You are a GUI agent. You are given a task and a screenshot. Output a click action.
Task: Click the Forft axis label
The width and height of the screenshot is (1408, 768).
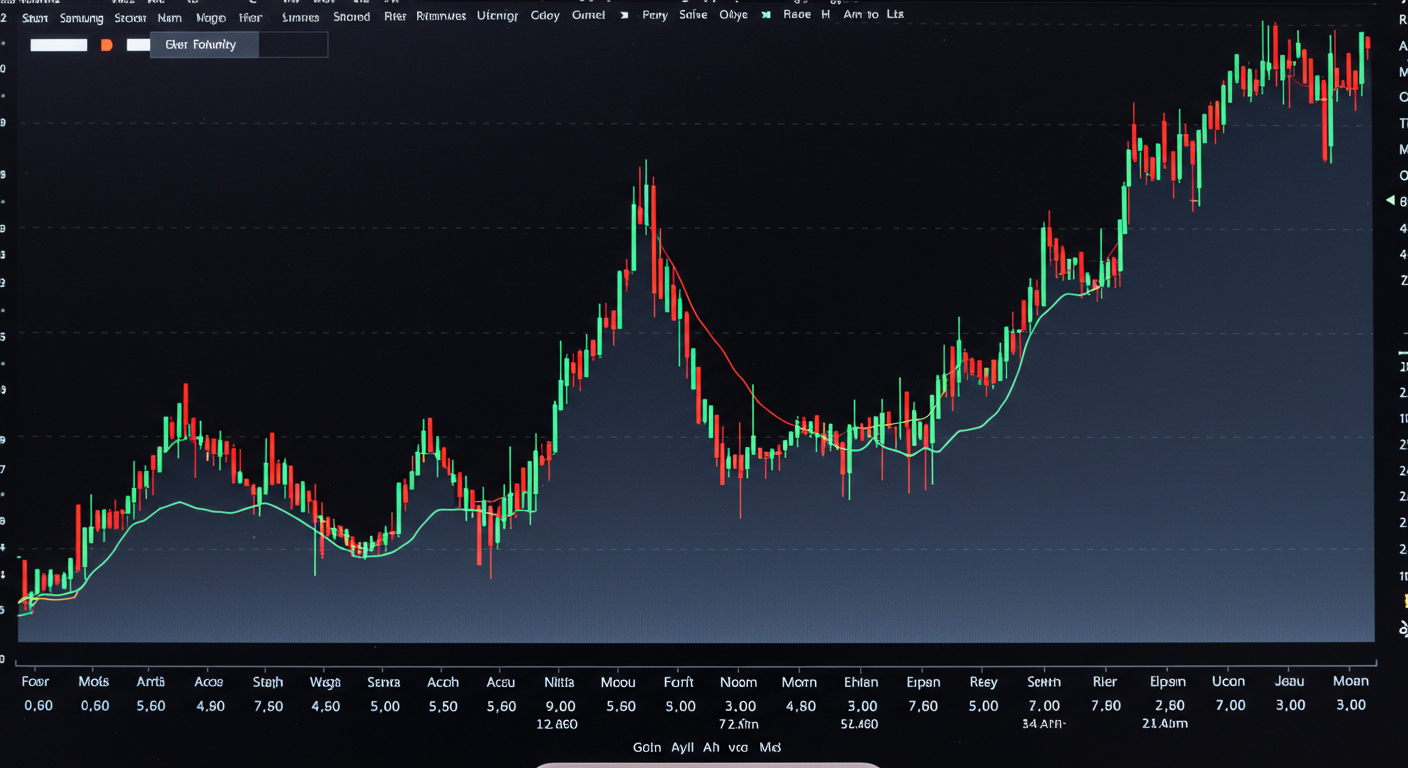coord(678,682)
